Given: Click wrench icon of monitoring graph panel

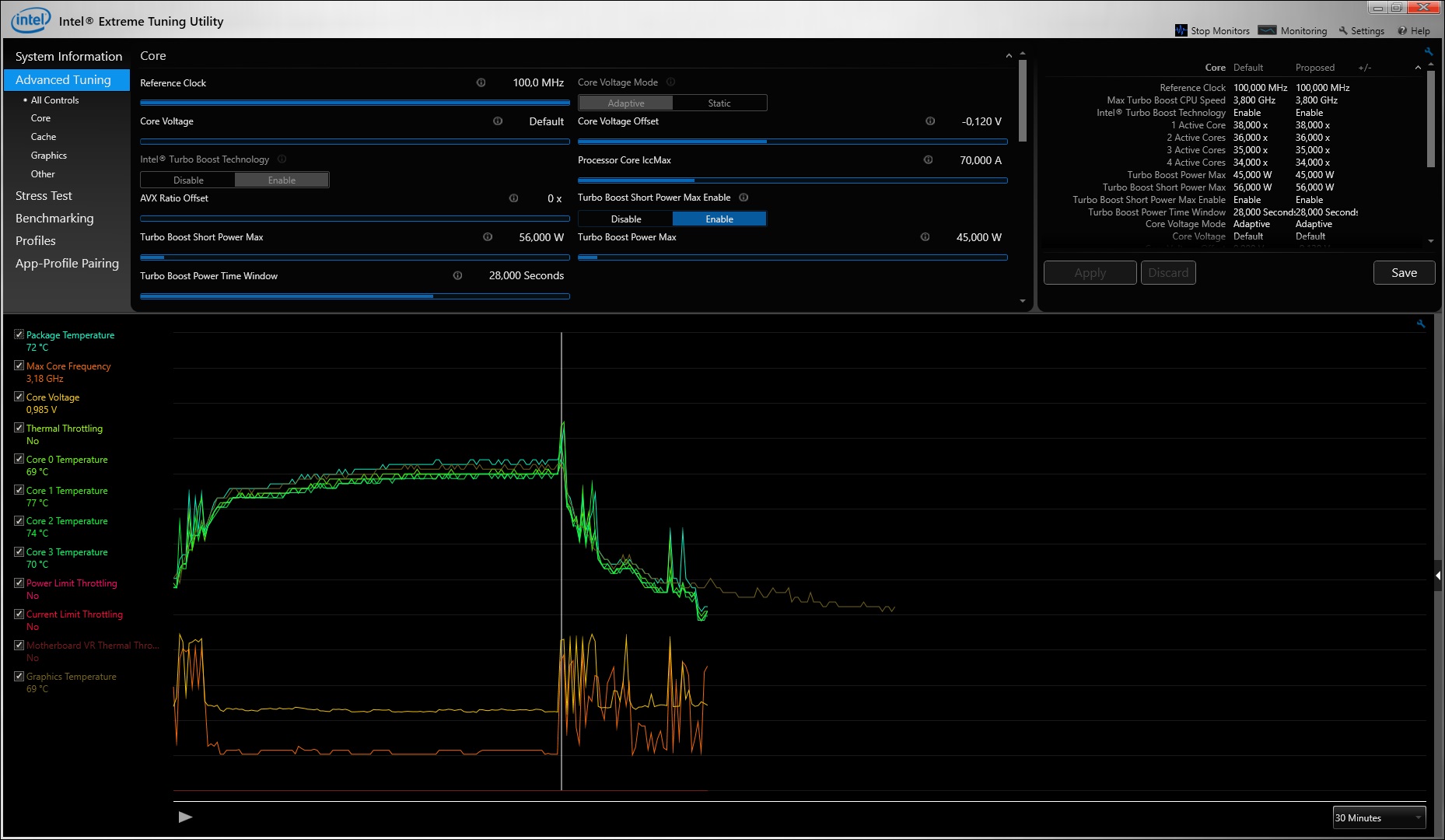Looking at the screenshot, I should [x=1421, y=324].
